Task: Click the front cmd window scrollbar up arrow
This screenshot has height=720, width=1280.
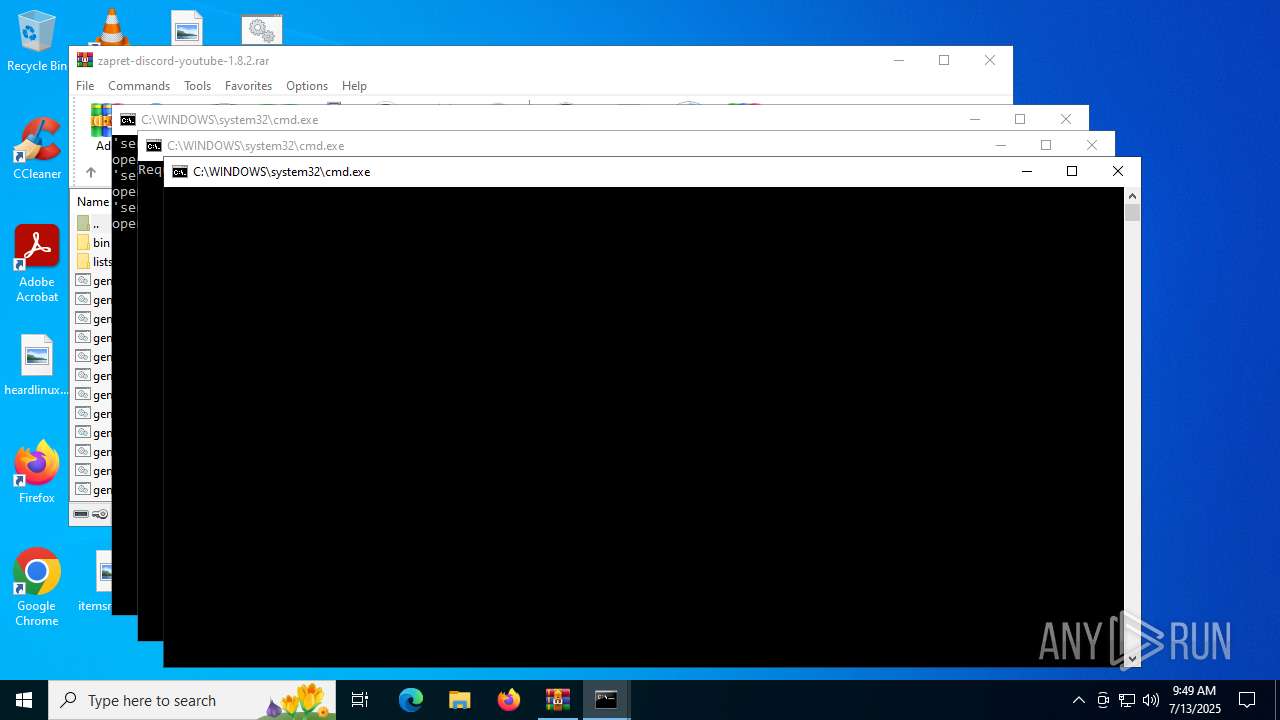Action: coord(1132,195)
